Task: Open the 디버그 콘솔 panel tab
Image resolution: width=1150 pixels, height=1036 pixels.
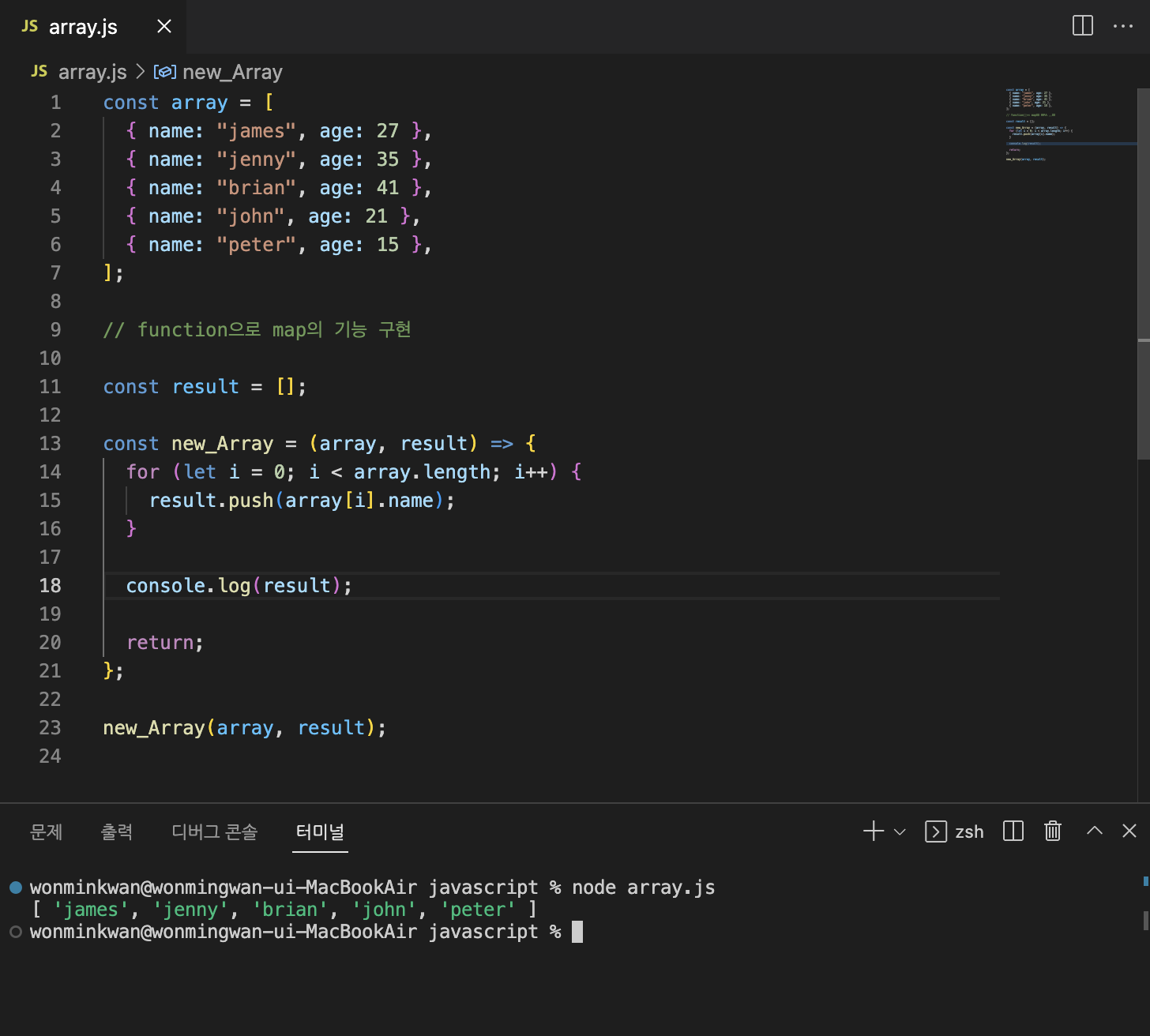Action: click(x=215, y=831)
